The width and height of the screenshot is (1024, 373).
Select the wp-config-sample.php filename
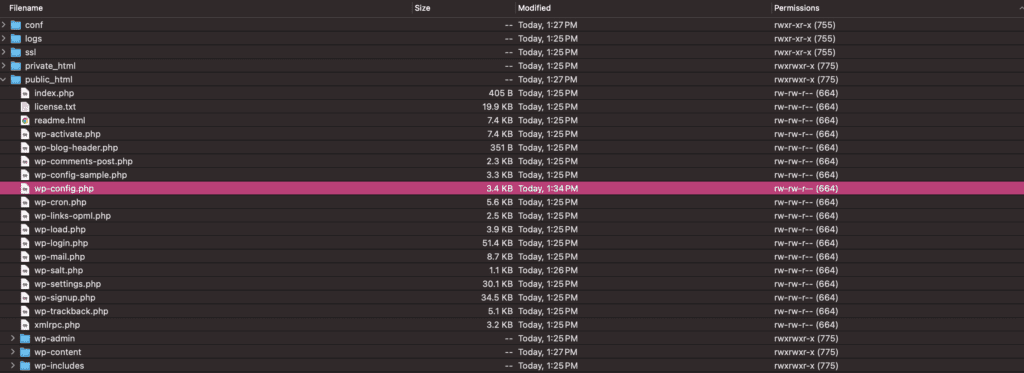click(80, 175)
